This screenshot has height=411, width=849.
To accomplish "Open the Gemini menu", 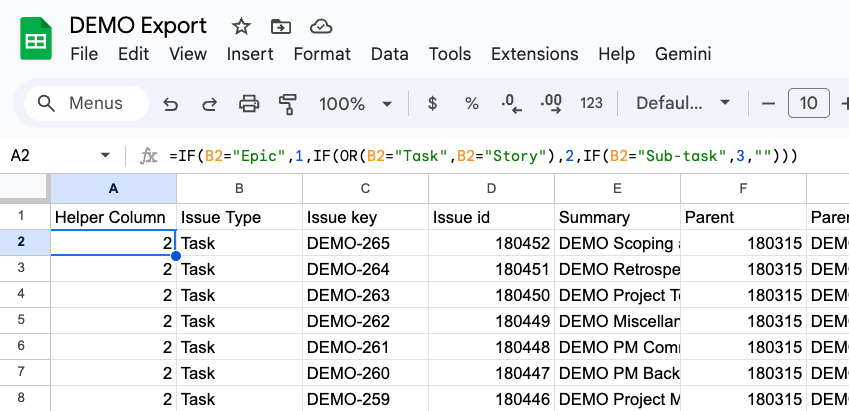I will click(x=683, y=54).
